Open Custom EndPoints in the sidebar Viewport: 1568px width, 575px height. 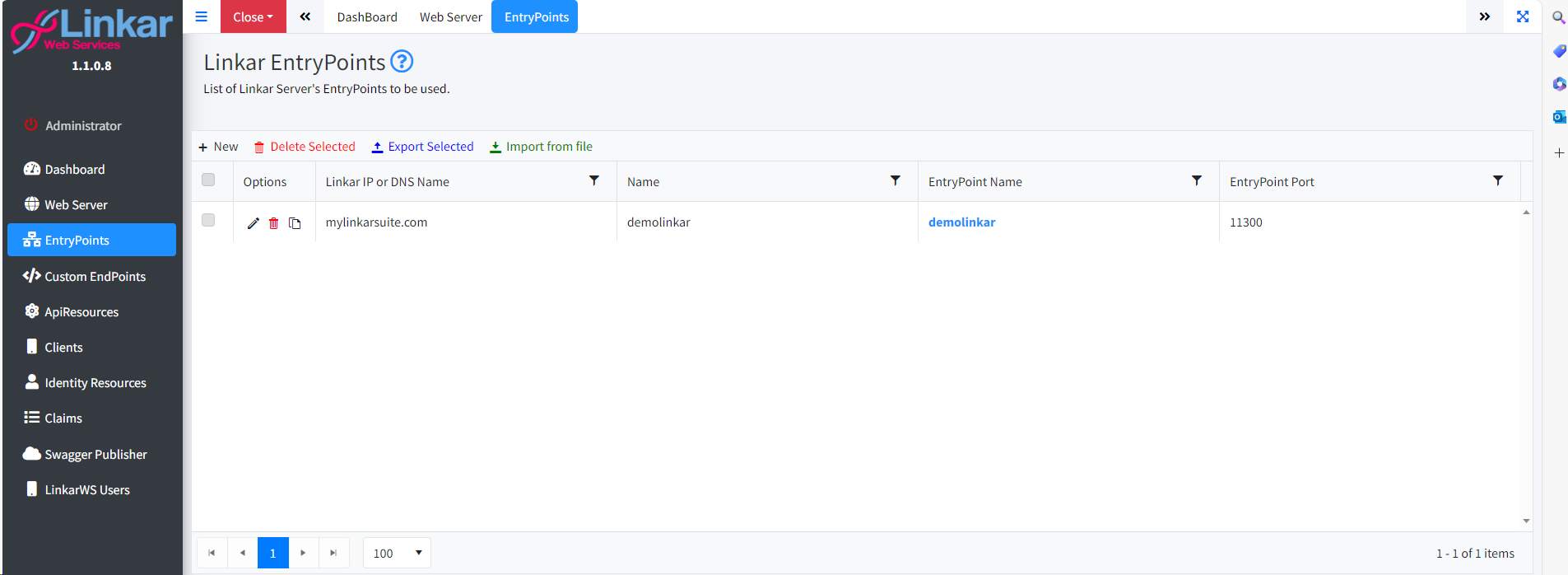95,276
